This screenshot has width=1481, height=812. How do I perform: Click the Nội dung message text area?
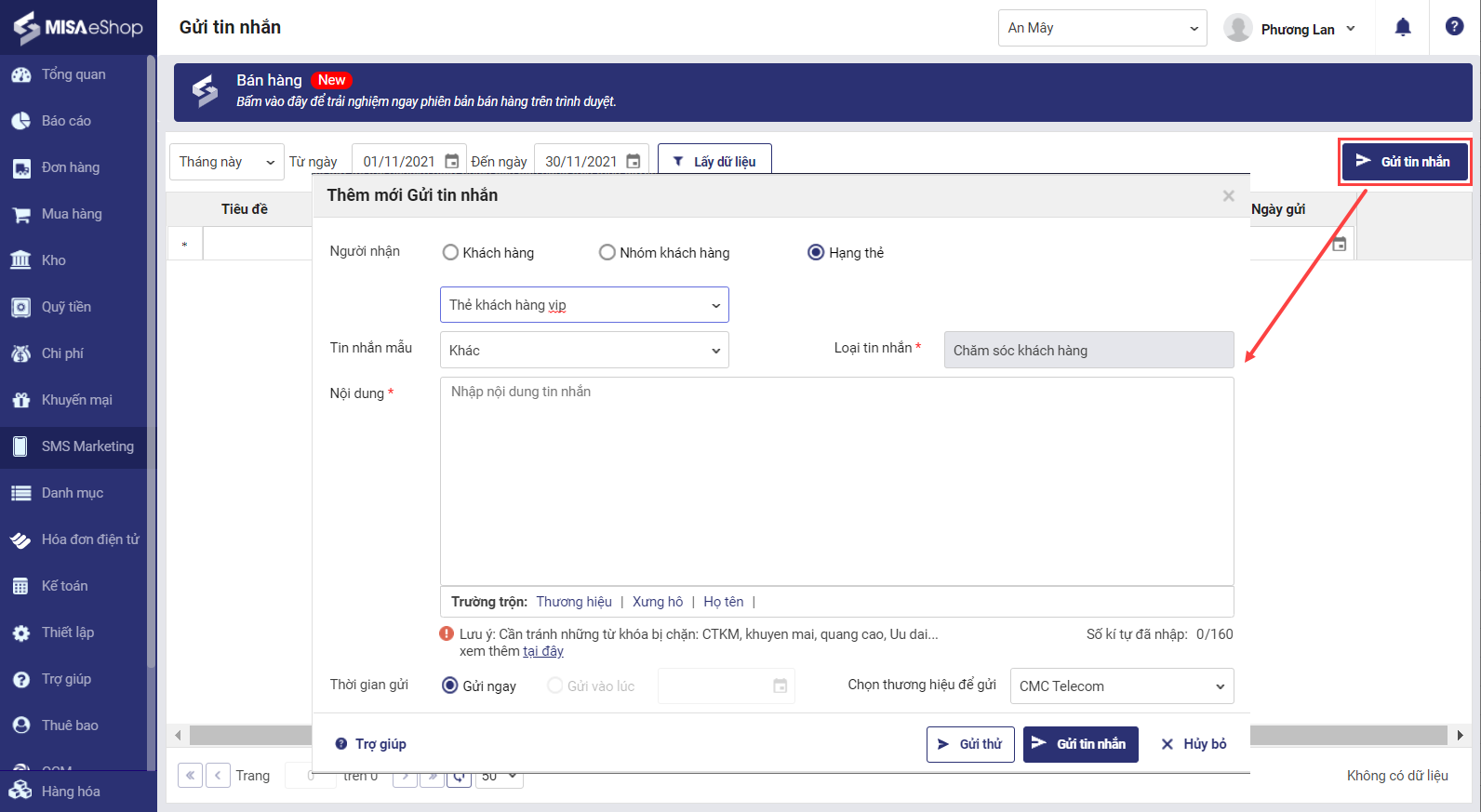(x=837, y=481)
